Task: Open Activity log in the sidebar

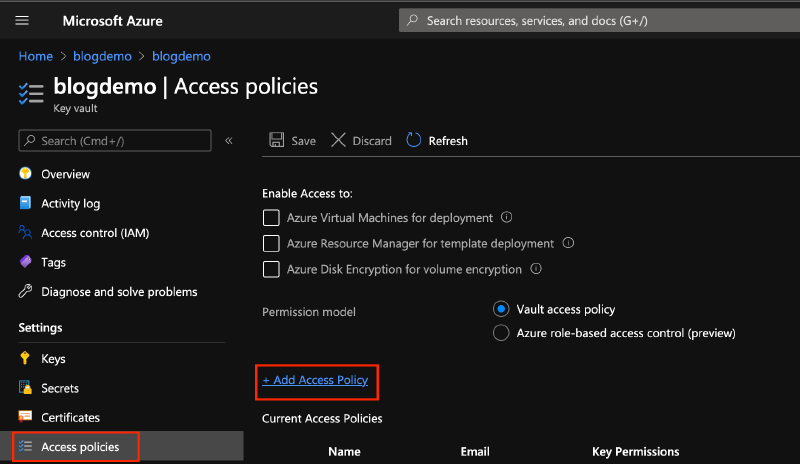Action: coord(70,203)
